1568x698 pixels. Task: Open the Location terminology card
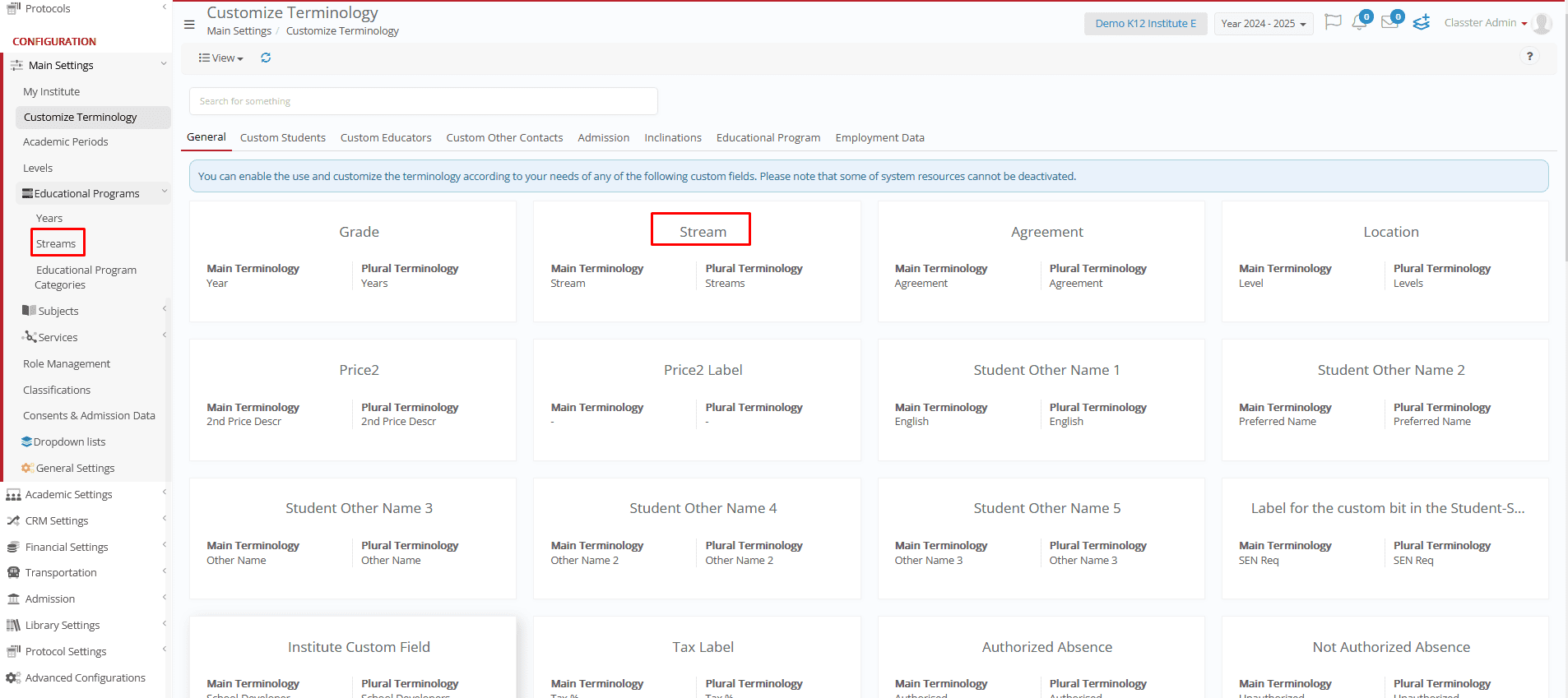(x=1385, y=261)
